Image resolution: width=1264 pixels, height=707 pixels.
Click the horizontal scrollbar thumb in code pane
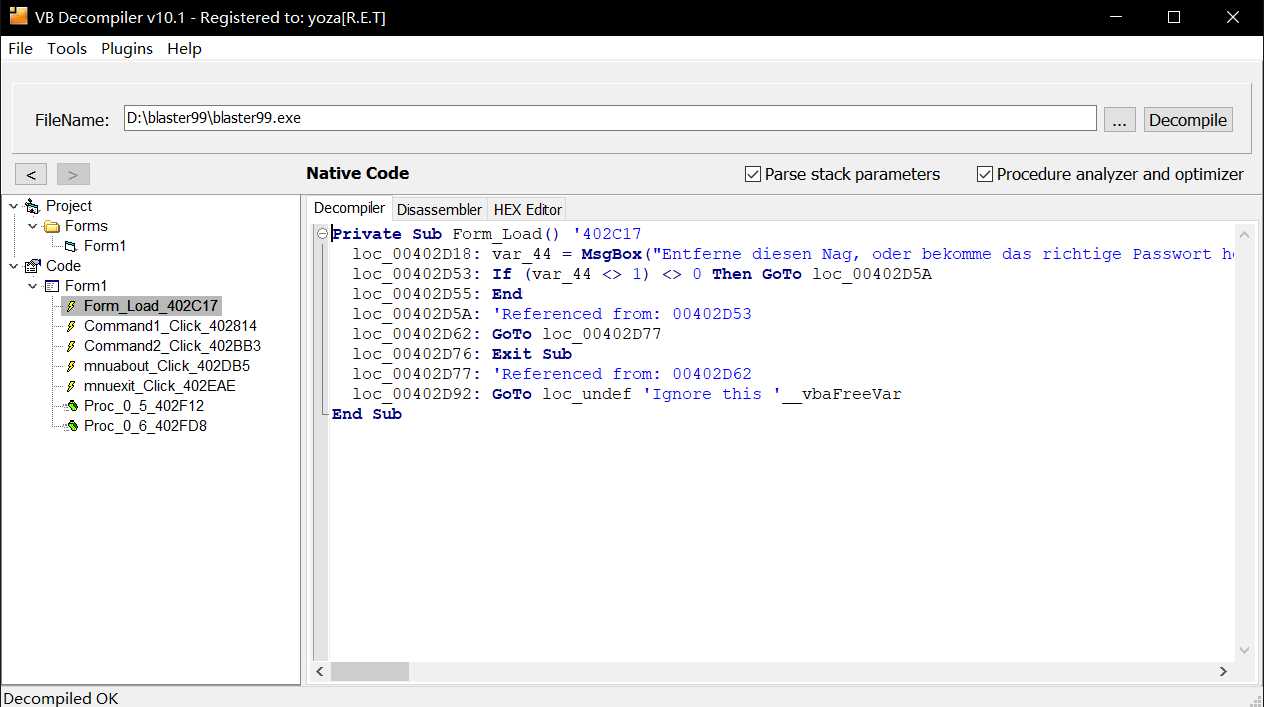[x=370, y=672]
